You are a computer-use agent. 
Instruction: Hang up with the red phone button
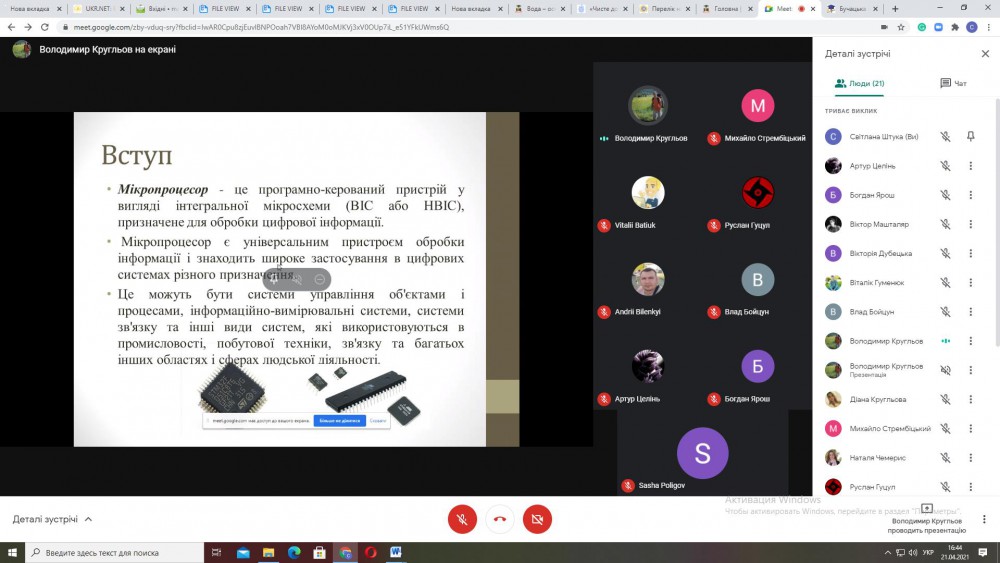point(499,518)
